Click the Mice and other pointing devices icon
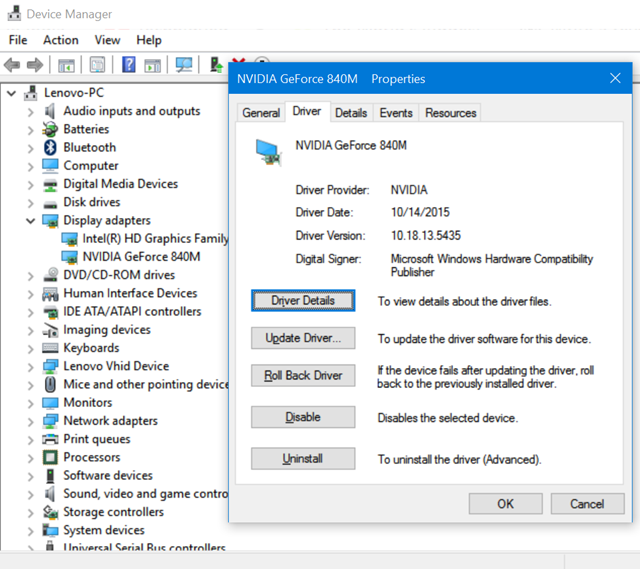Image resolution: width=640 pixels, height=569 pixels. (x=50, y=385)
